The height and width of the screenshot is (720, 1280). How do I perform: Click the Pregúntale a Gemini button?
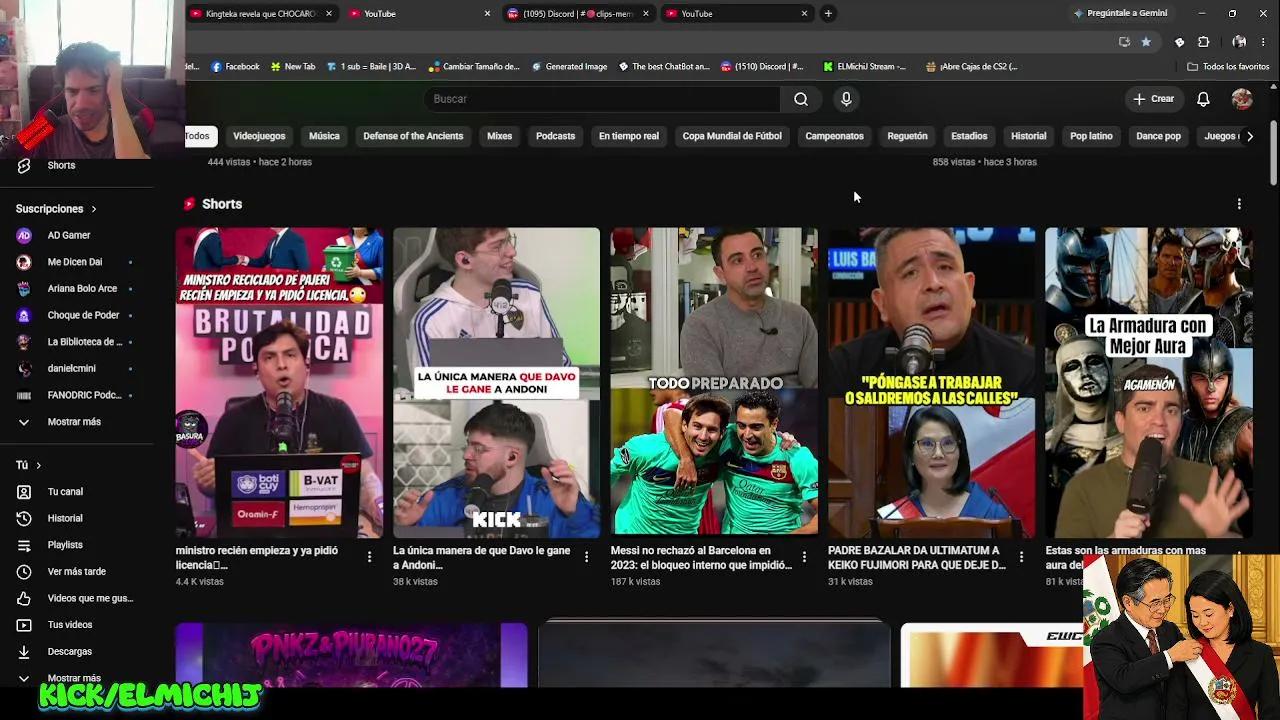[1120, 14]
